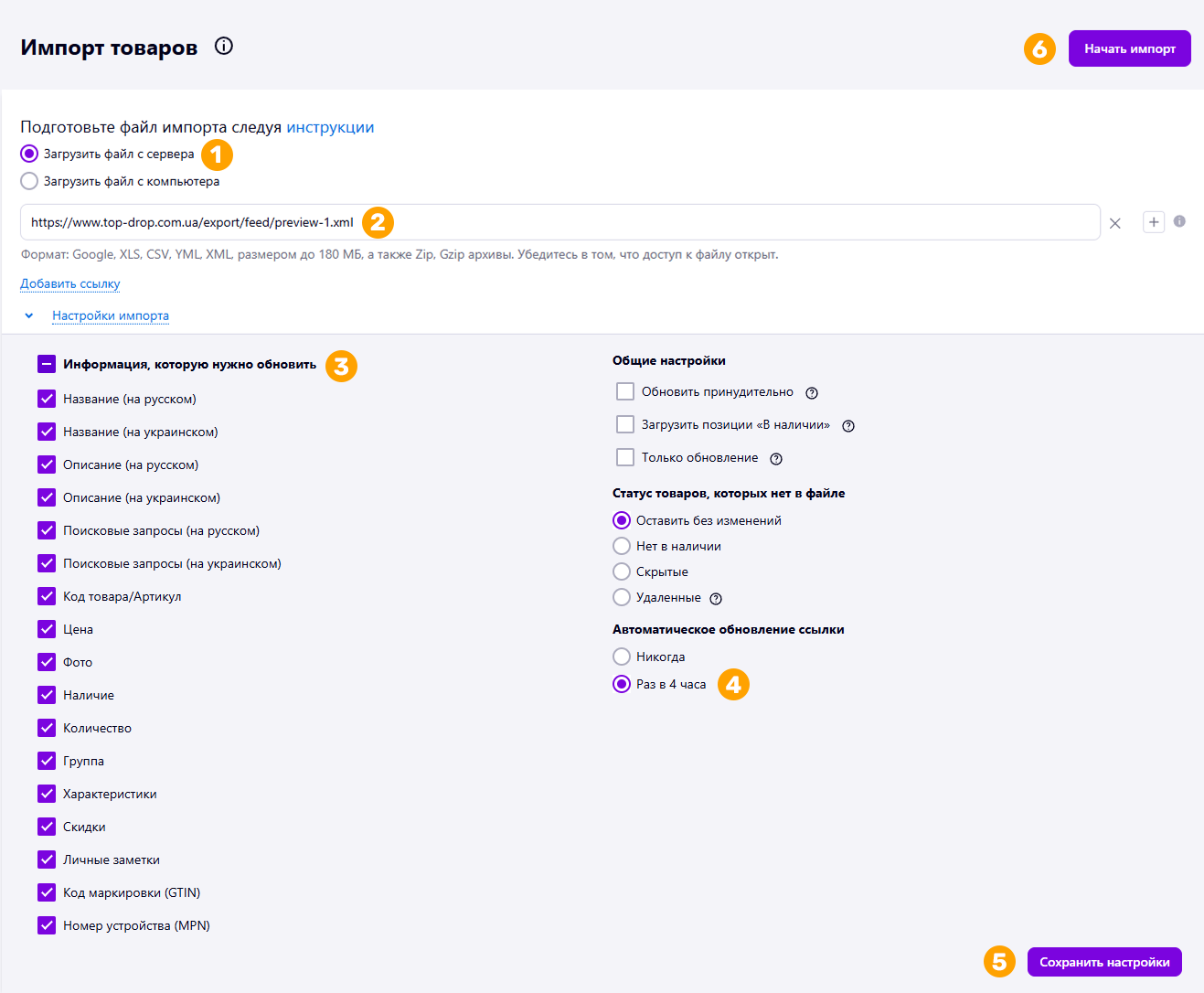The height and width of the screenshot is (993, 1204).
Task: Open help icon for Обновить принудительно
Action: (x=812, y=393)
